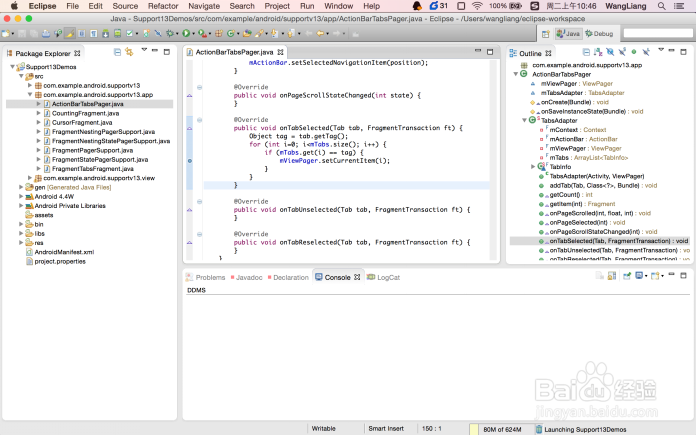Expand TabInfo in Outline
This screenshot has width=697, height=436.
(533, 167)
